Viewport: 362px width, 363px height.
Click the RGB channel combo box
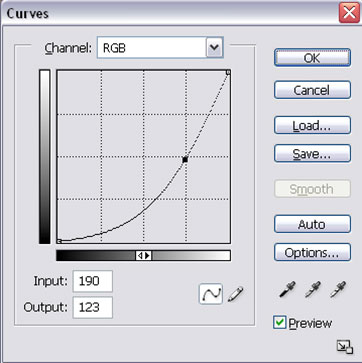click(x=160, y=48)
